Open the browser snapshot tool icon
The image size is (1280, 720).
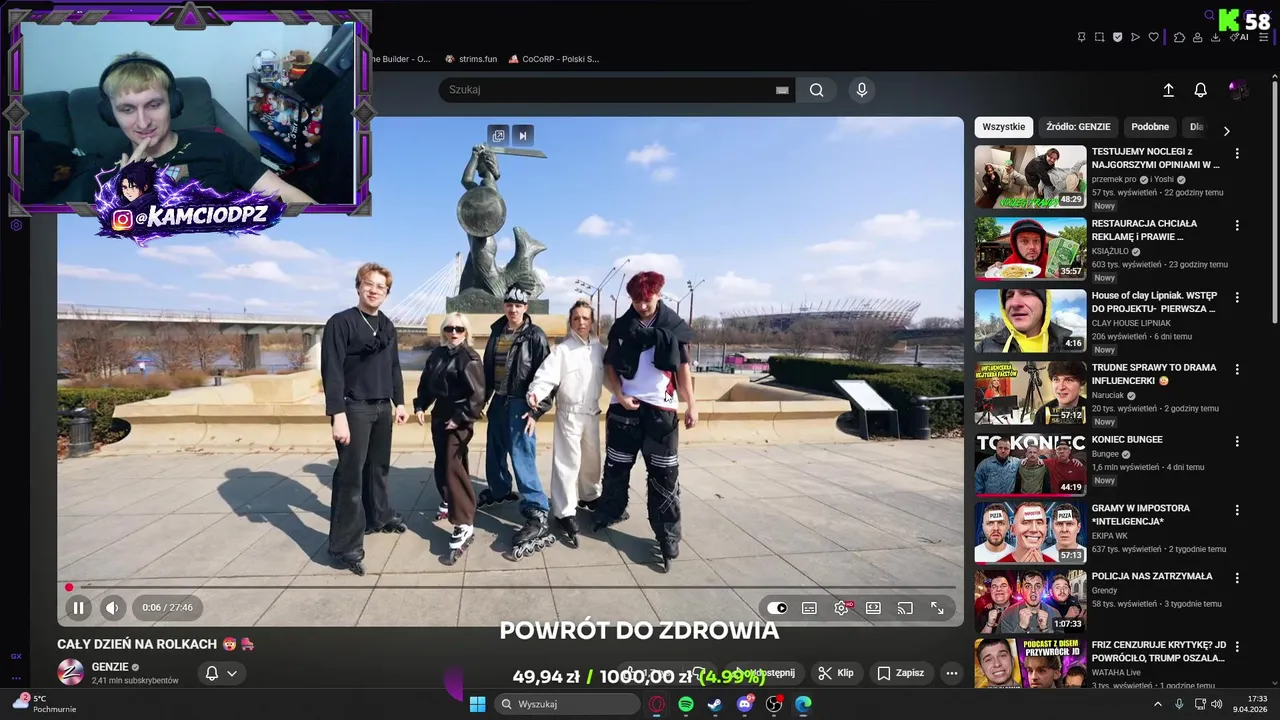(1099, 37)
